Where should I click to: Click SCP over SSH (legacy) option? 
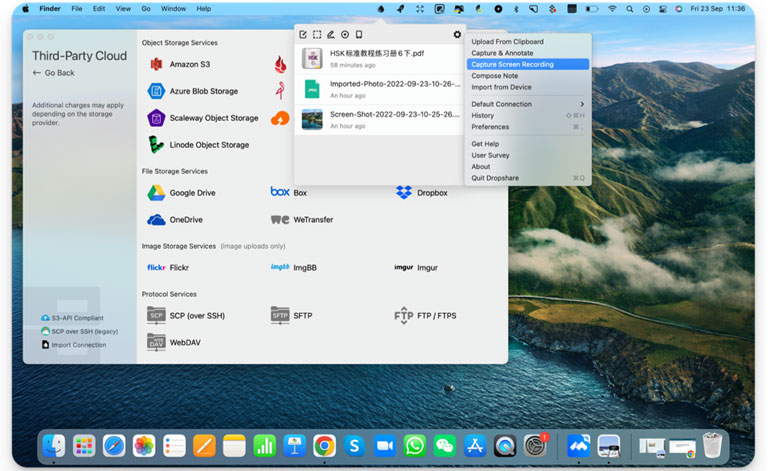point(79,331)
